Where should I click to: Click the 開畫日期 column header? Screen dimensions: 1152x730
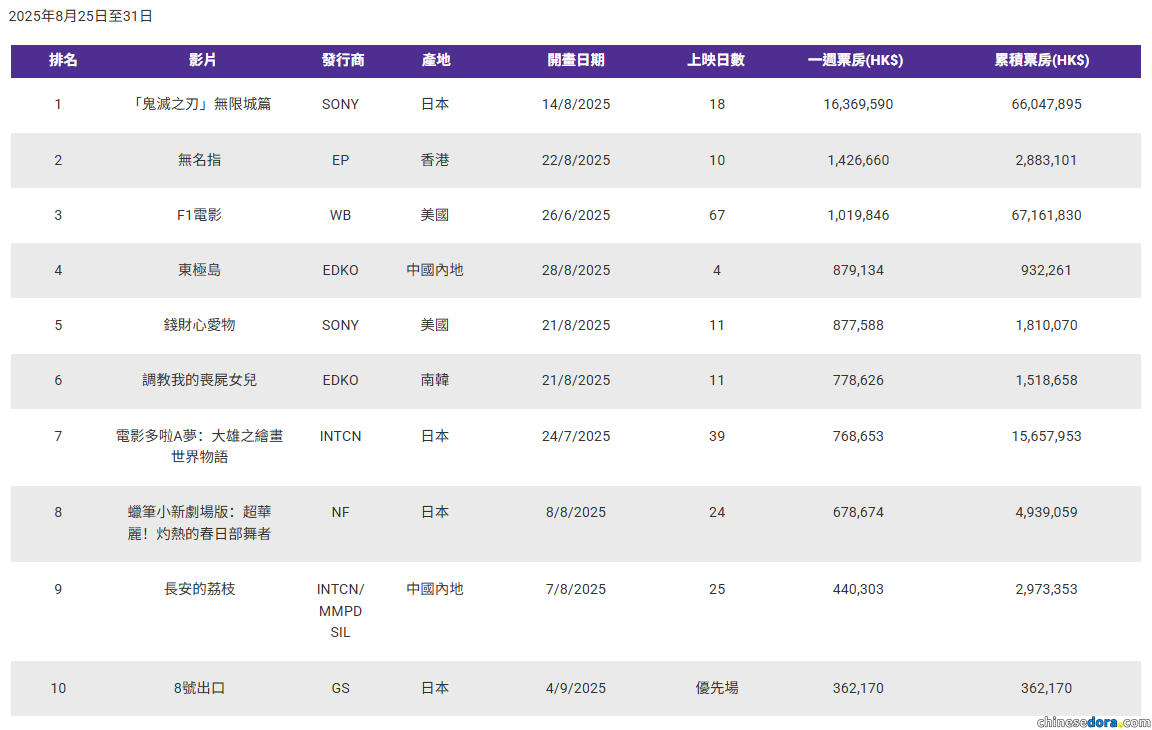pyautogui.click(x=576, y=60)
